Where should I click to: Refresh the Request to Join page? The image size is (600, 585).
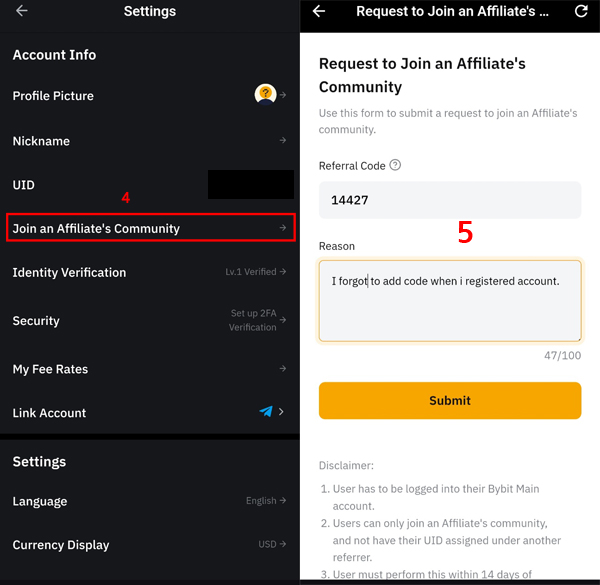coord(581,11)
